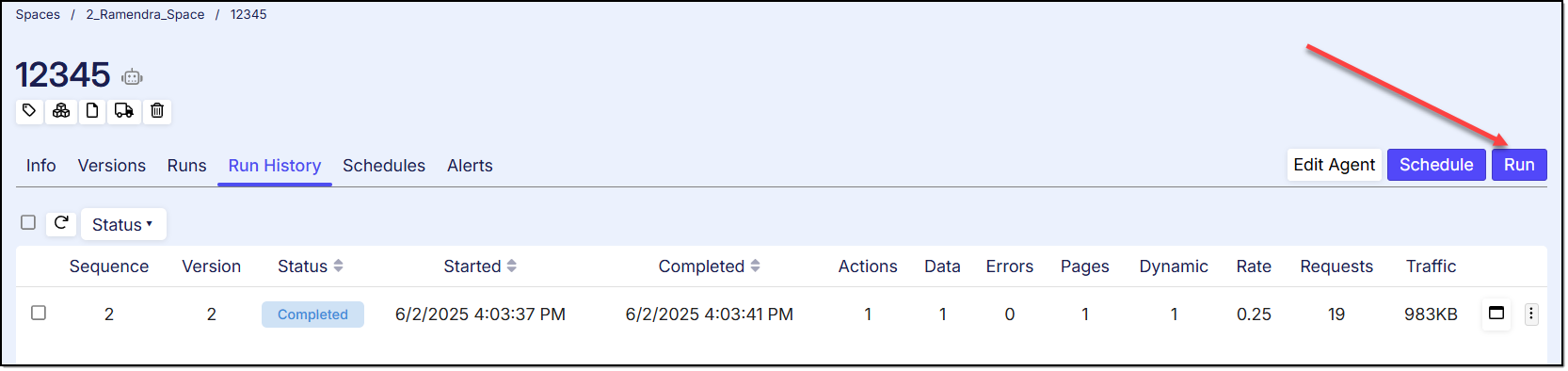Click the cubes icon below agent name

click(x=61, y=111)
